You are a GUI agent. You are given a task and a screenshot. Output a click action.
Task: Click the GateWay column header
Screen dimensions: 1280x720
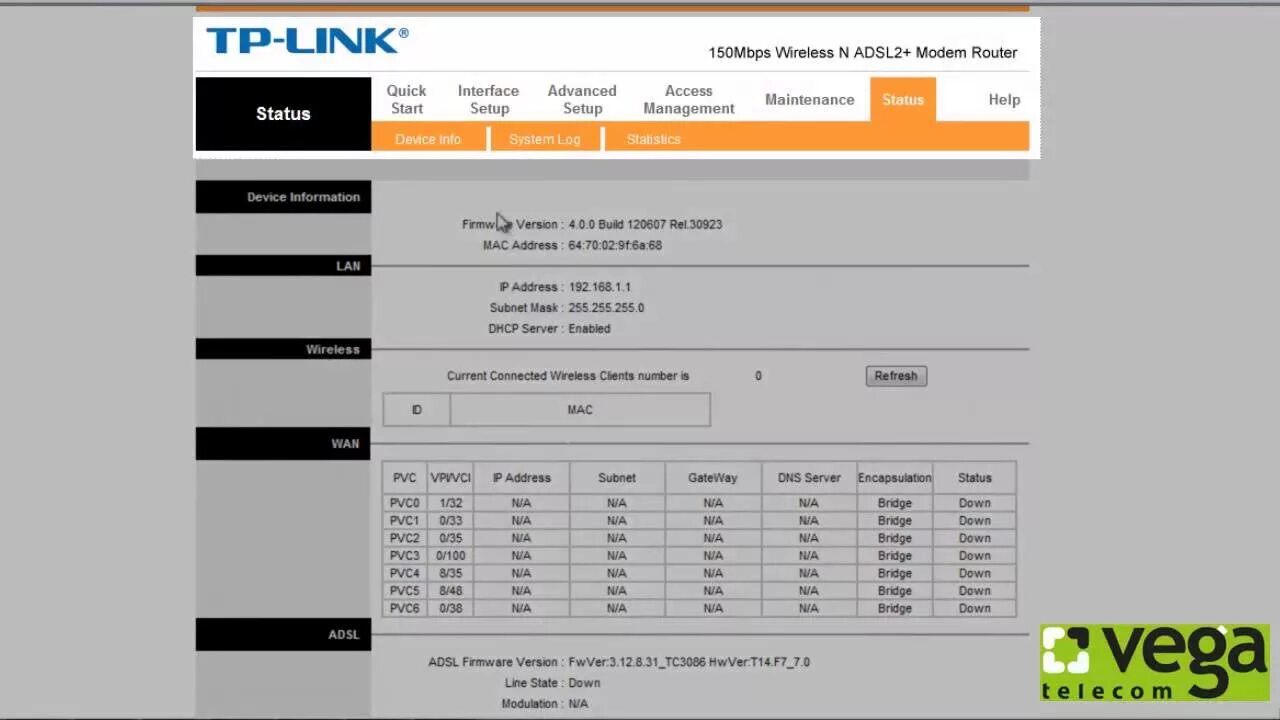[712, 478]
